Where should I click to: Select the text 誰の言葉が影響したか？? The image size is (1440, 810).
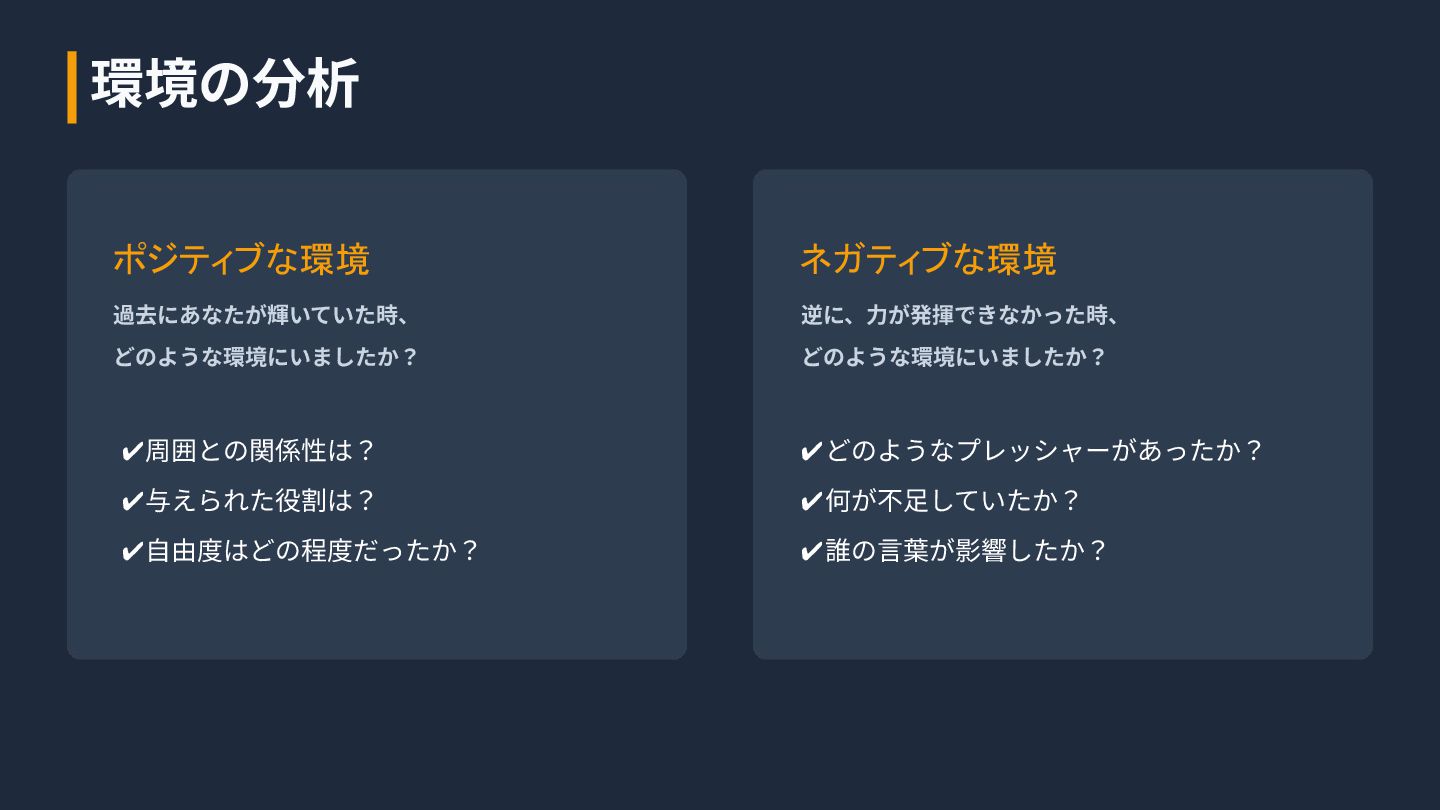[967, 551]
